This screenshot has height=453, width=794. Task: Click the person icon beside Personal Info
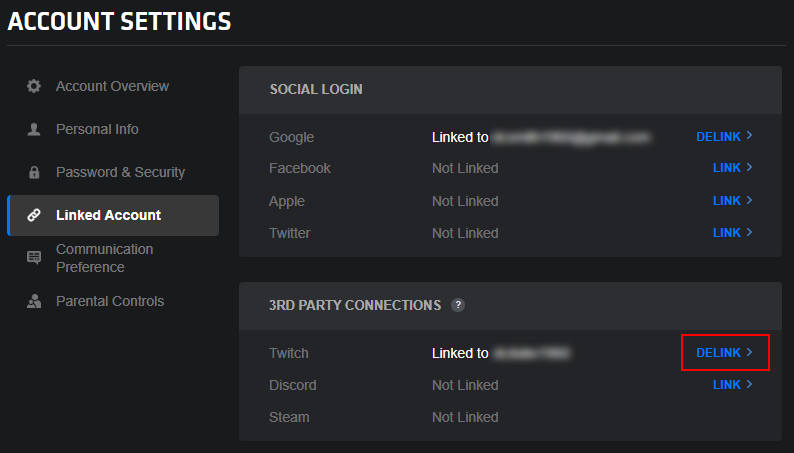click(x=34, y=129)
